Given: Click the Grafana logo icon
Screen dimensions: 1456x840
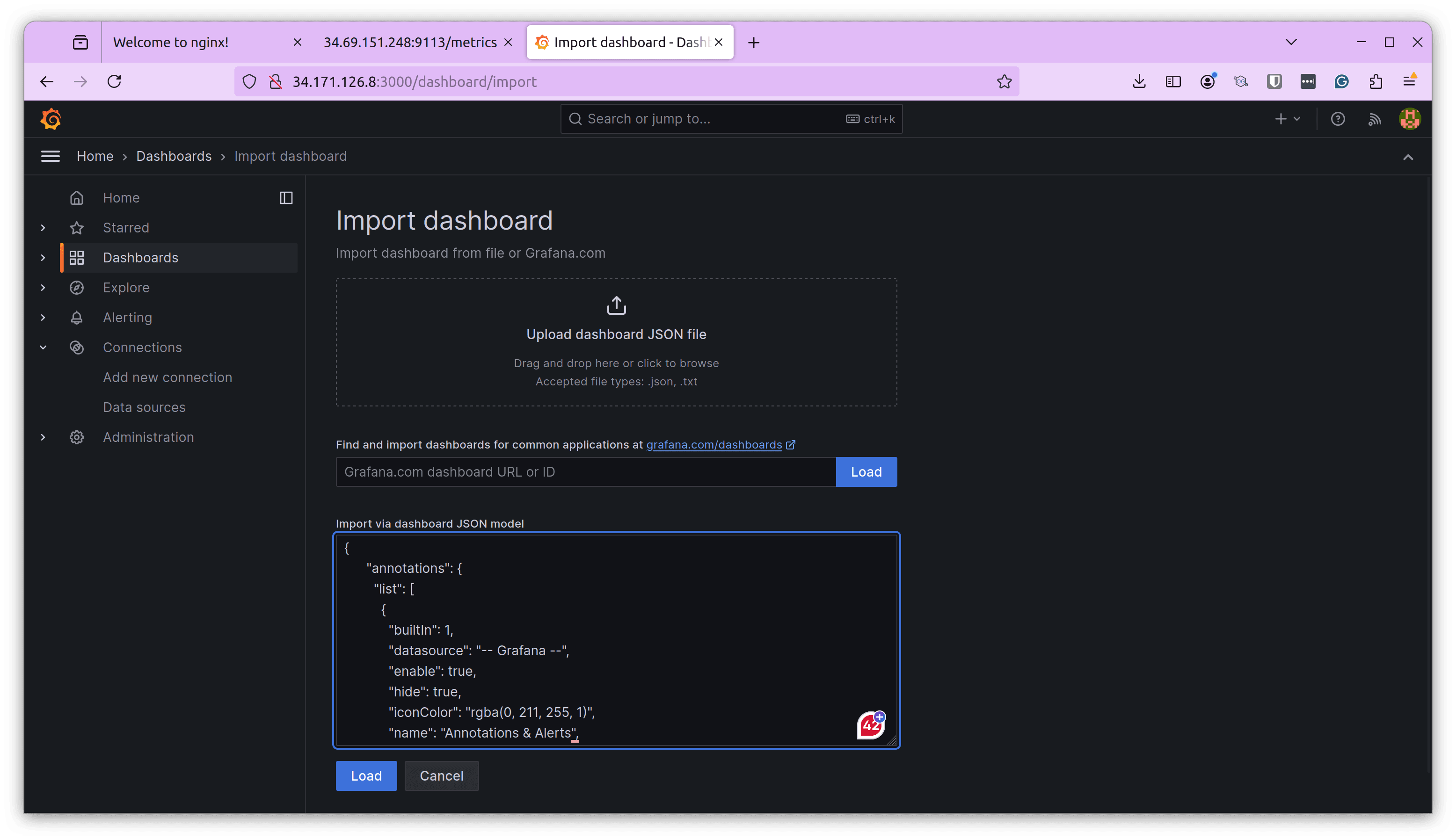Looking at the screenshot, I should (x=51, y=119).
